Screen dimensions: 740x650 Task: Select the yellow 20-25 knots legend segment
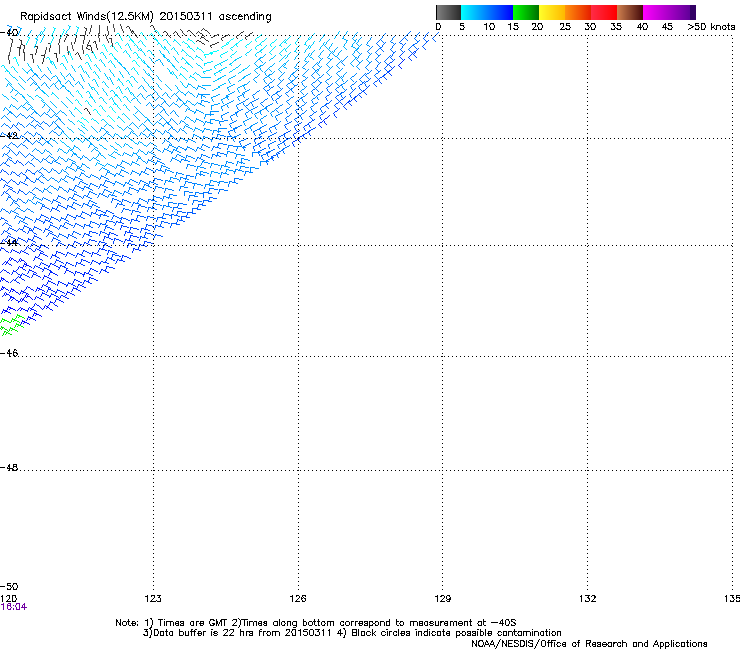[x=552, y=12]
